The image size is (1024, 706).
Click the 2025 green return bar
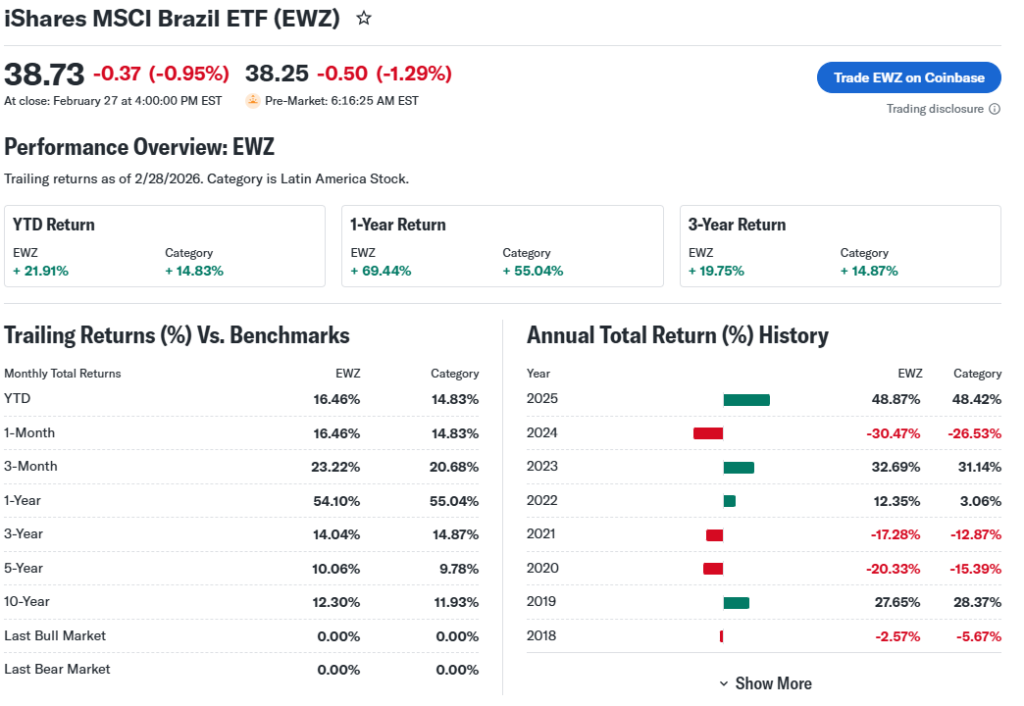point(746,400)
